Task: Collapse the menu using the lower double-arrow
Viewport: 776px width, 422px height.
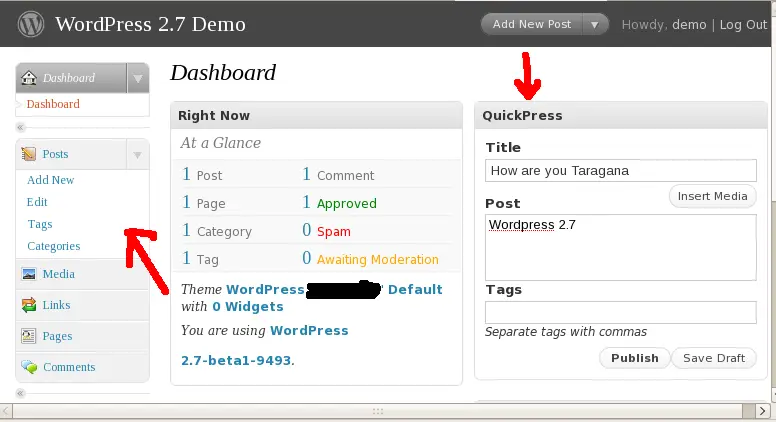Action: pos(20,393)
